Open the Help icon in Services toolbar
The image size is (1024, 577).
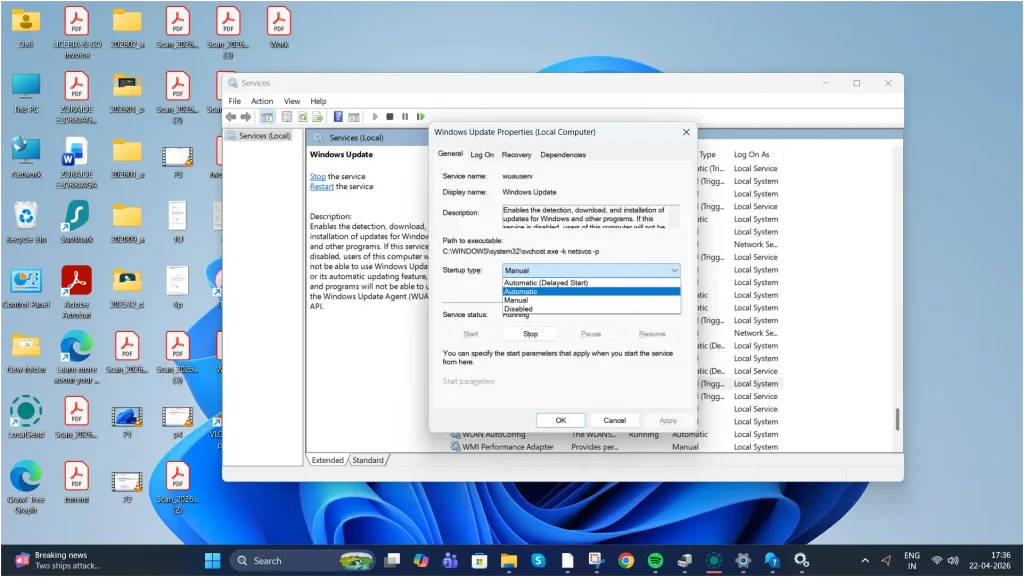tap(337, 116)
